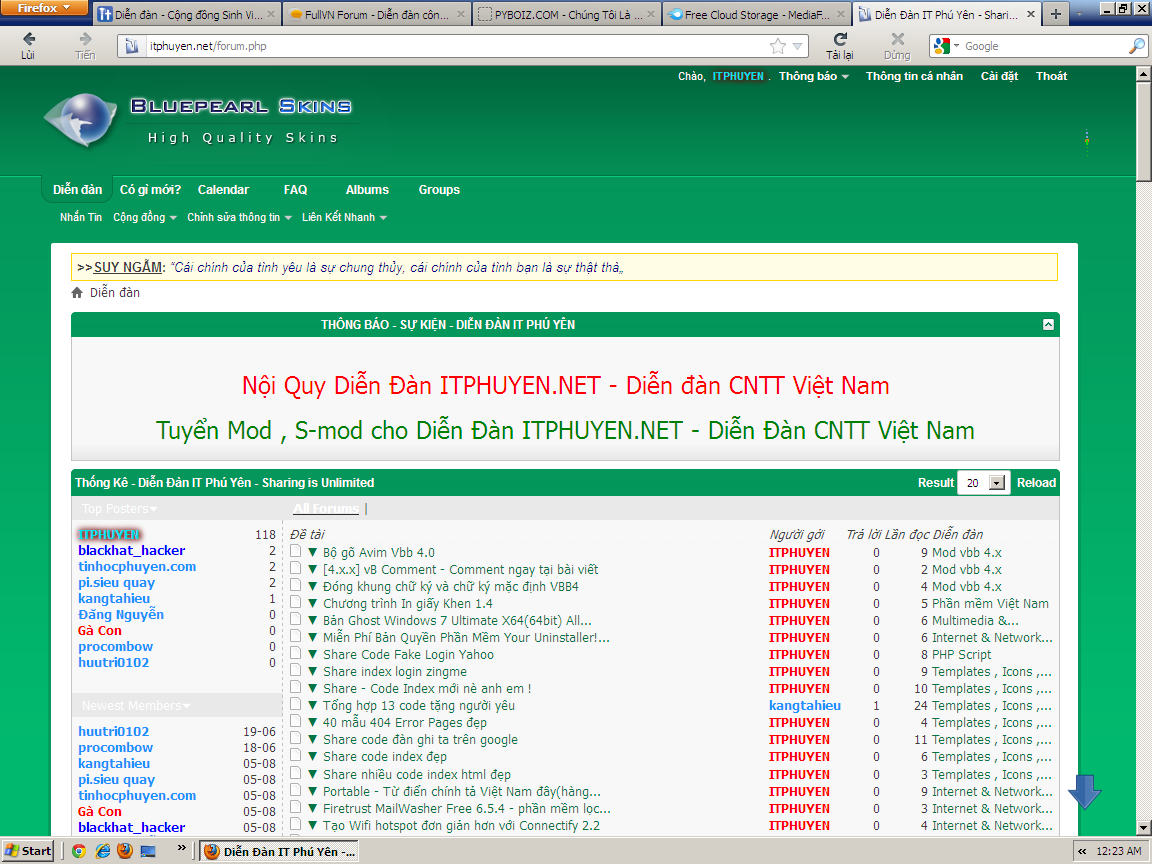
Task: Click the bookmark star in address bar
Action: (778, 46)
